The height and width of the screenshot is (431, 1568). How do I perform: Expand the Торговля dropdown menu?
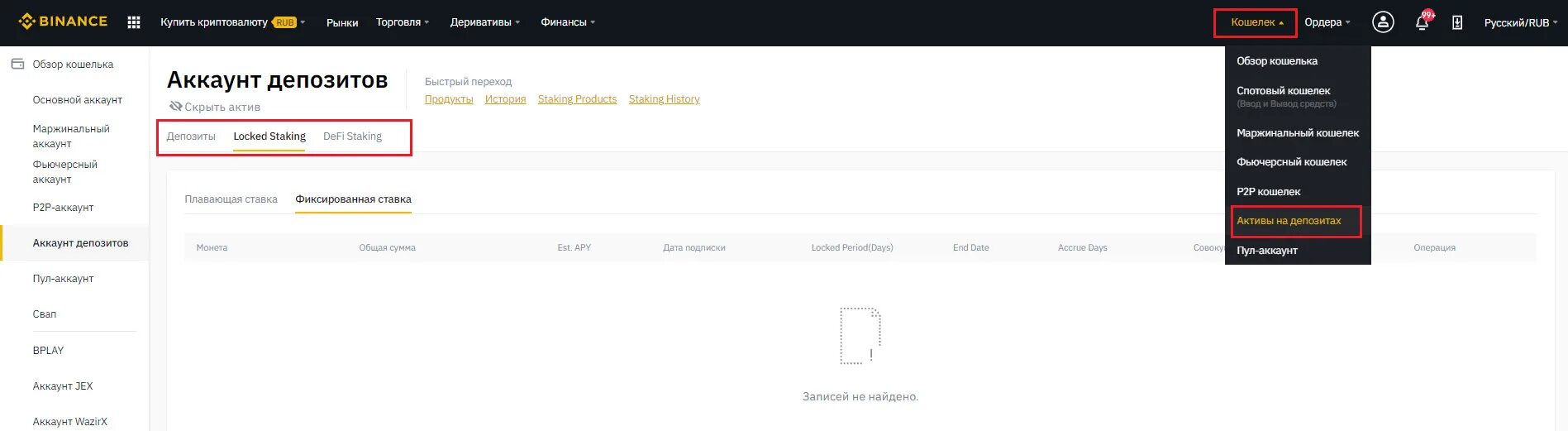click(x=403, y=22)
